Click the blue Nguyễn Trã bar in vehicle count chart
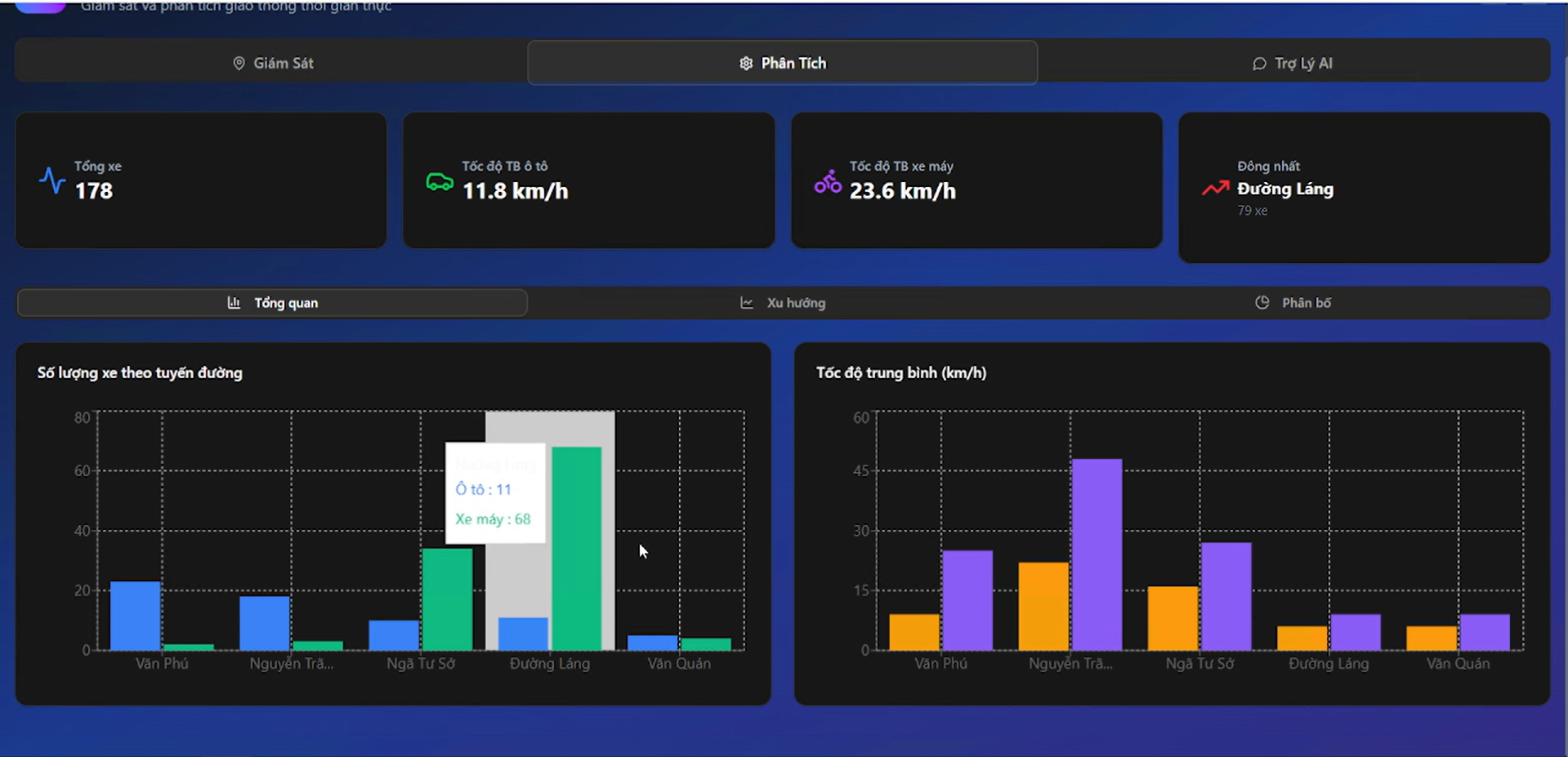This screenshot has width=1568, height=757. [x=265, y=623]
